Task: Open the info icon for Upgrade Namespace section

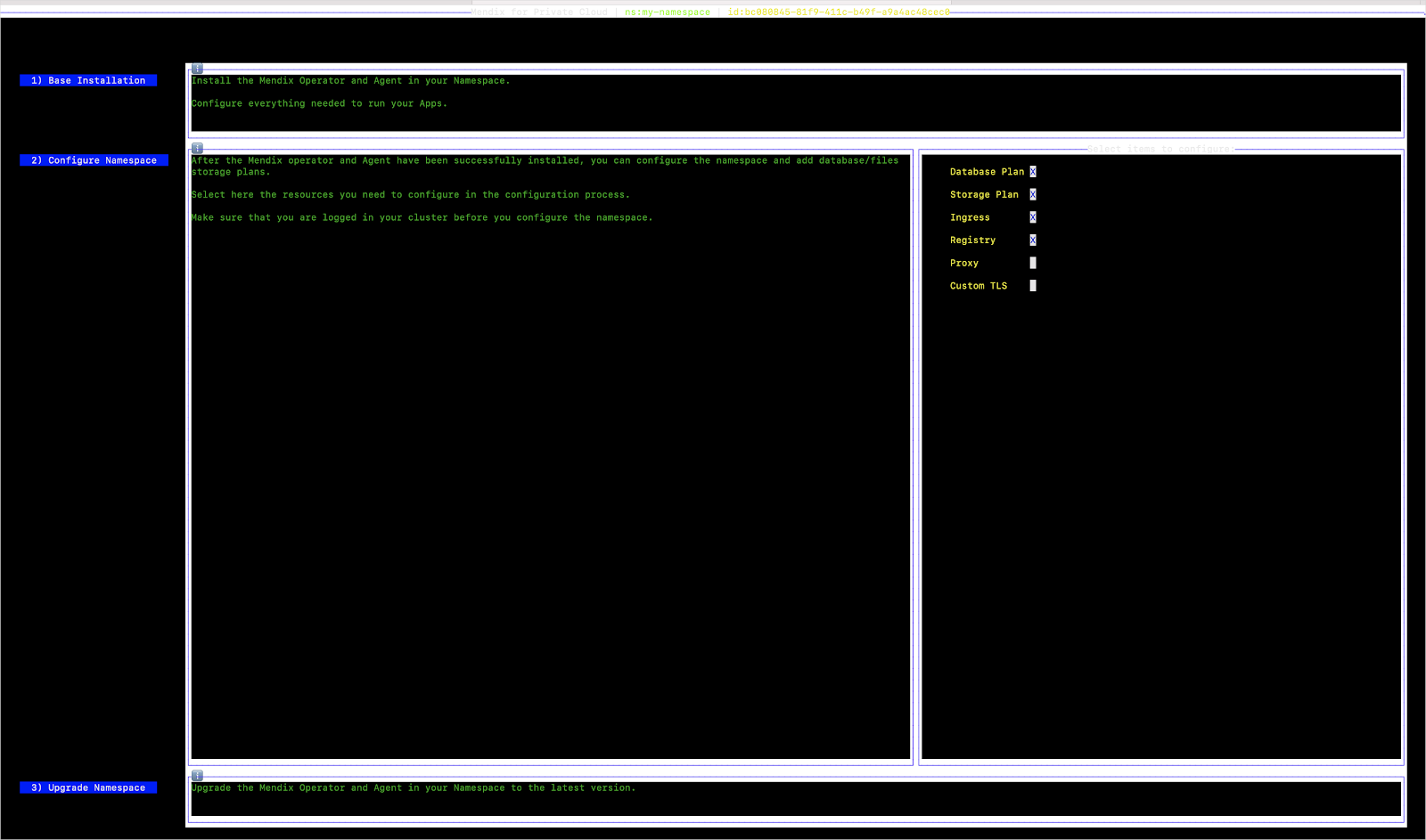Action: 195,775
